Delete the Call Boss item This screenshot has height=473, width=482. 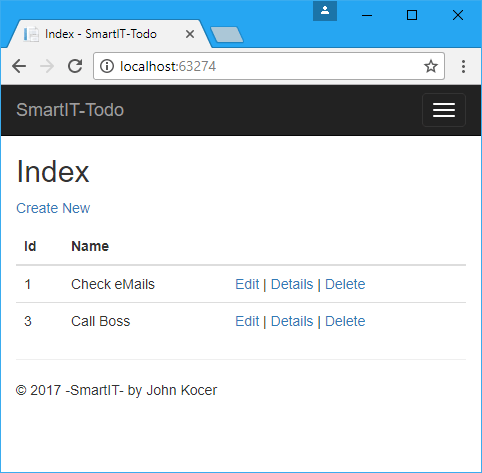345,321
